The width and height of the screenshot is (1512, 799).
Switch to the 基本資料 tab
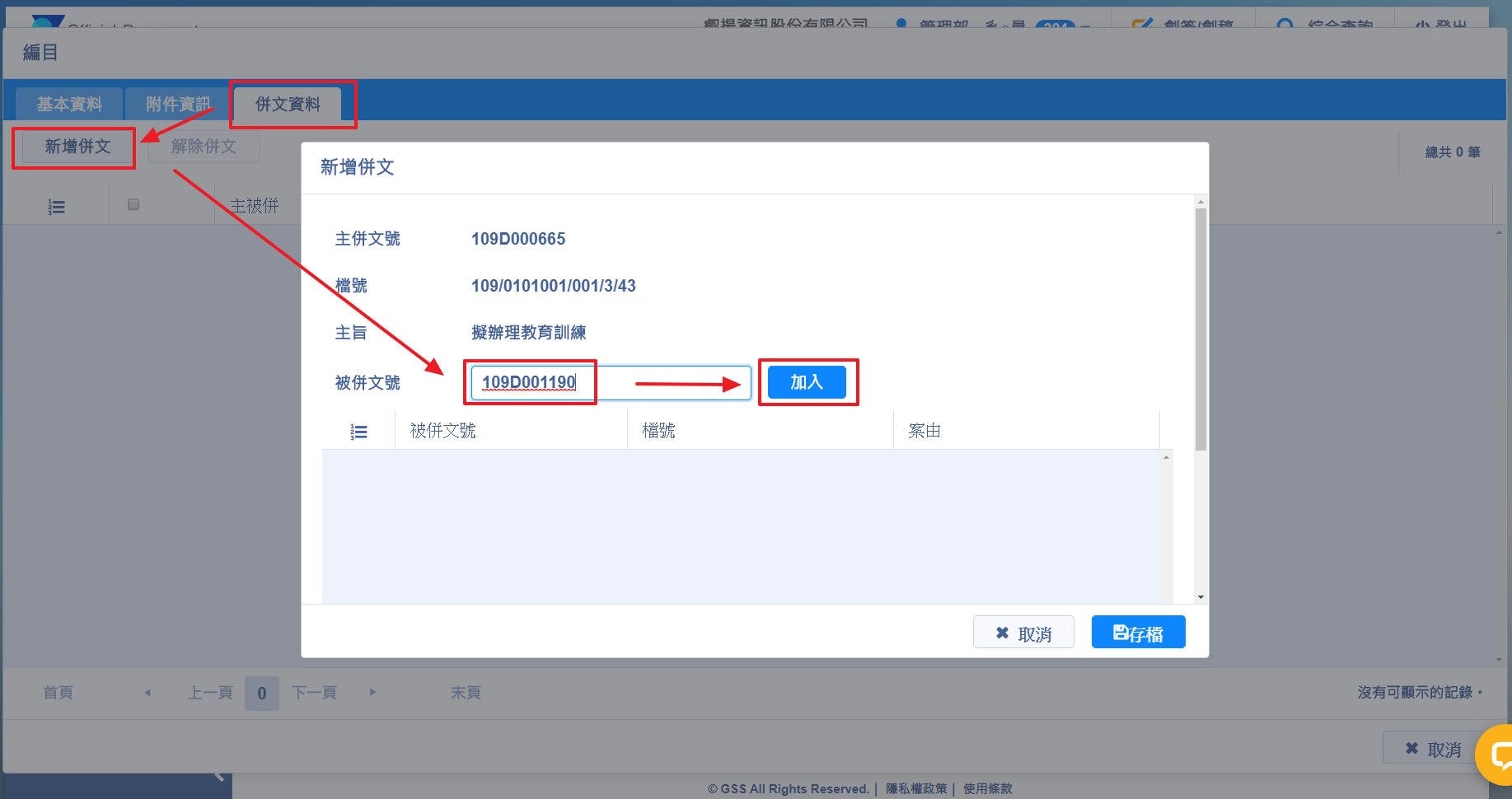[x=69, y=105]
